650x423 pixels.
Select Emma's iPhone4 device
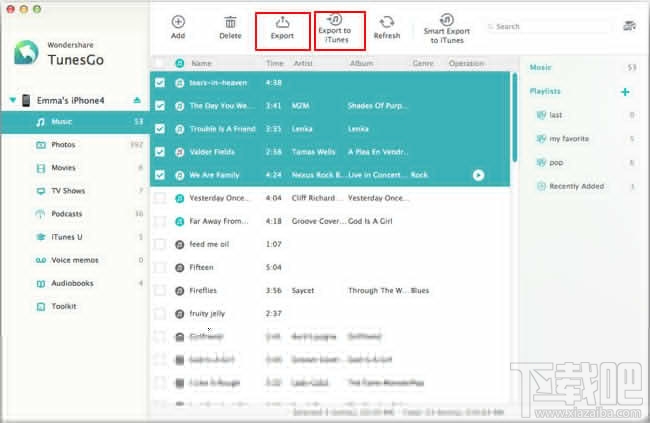coord(70,100)
